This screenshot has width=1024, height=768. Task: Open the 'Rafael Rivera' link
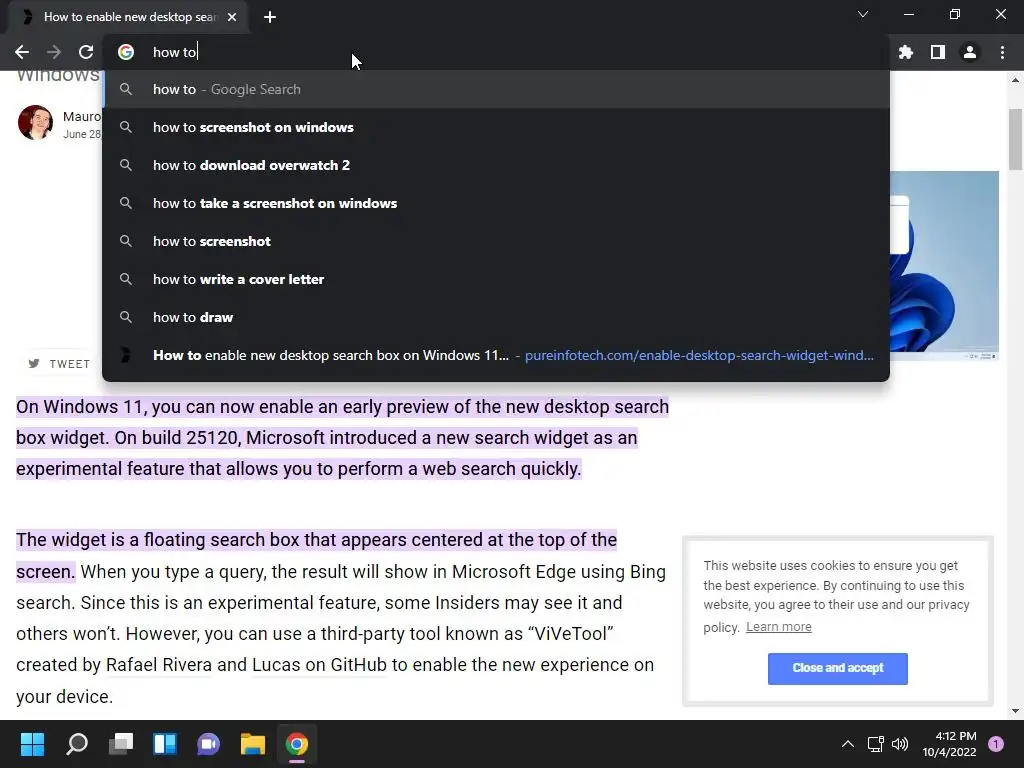[x=159, y=665]
